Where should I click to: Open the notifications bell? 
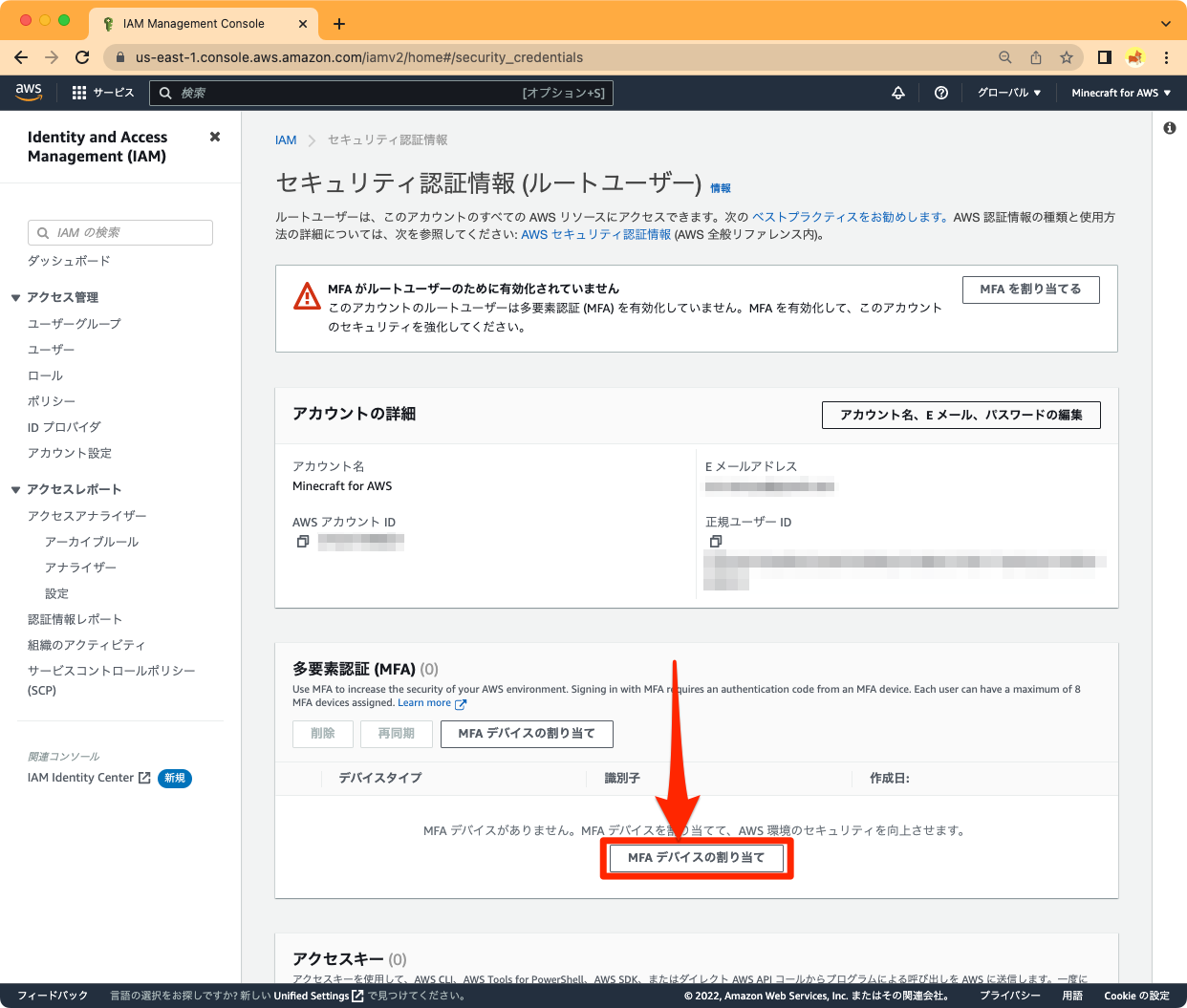click(x=897, y=93)
